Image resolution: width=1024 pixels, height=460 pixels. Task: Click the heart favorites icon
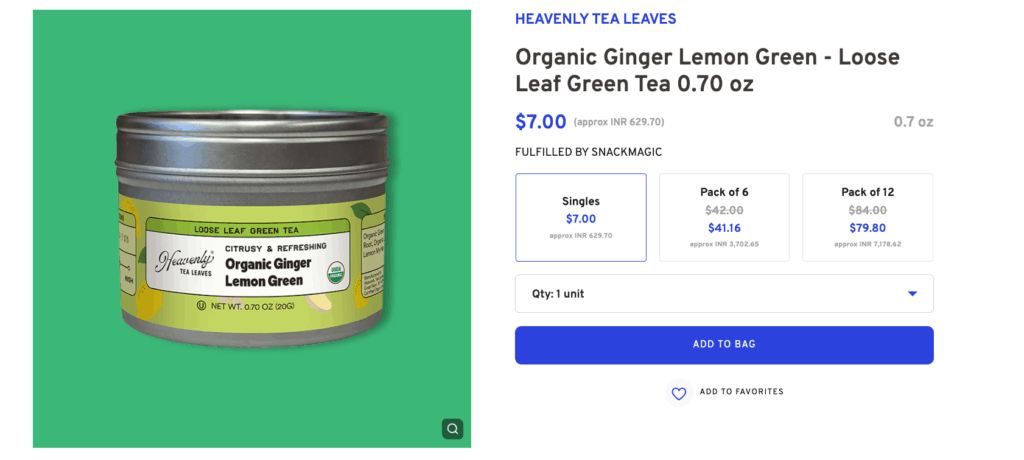point(679,393)
